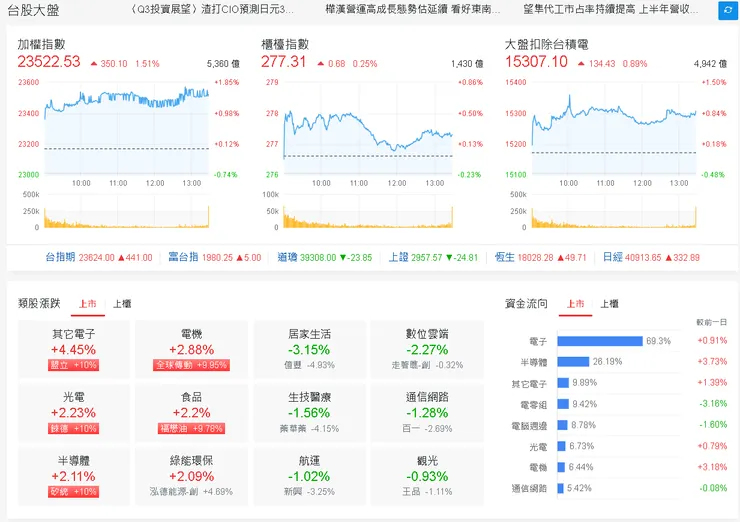The width and height of the screenshot is (740, 522).
Task: Open the 數位雲端 sector card
Action: (427, 349)
